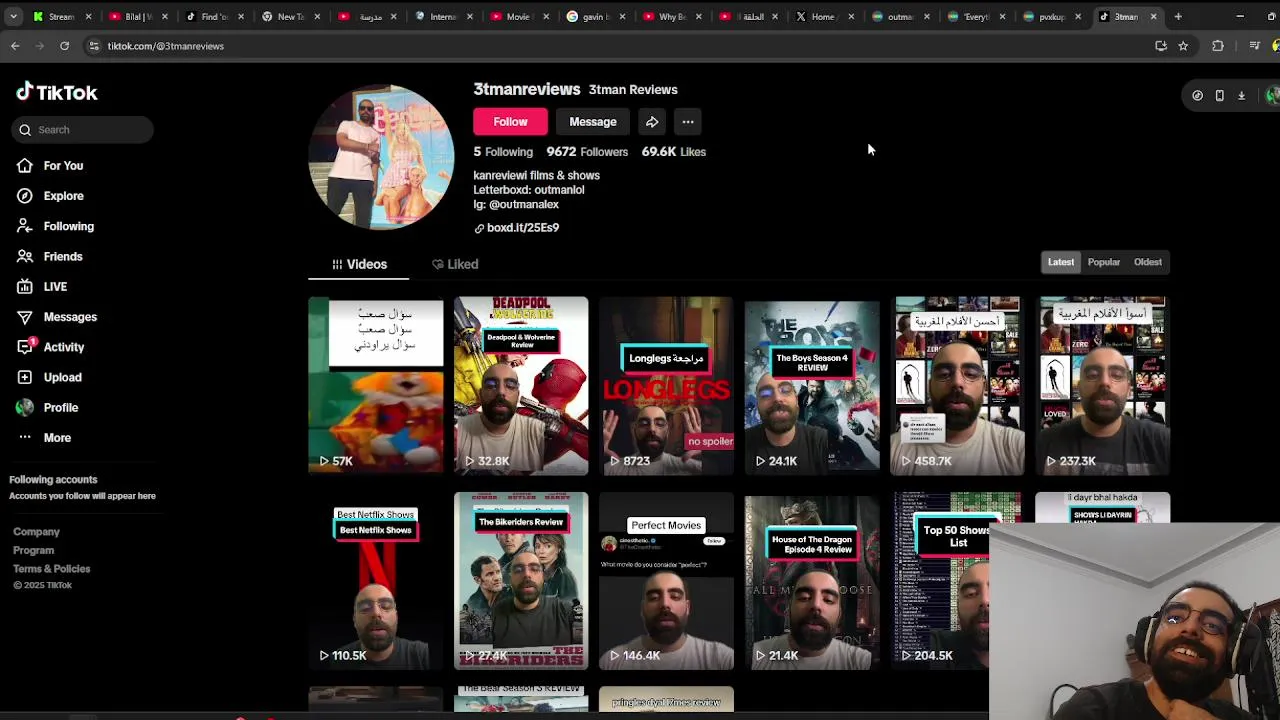The width and height of the screenshot is (1280, 720).
Task: Open the 57K-view video with Arabic caption
Action: (x=376, y=384)
